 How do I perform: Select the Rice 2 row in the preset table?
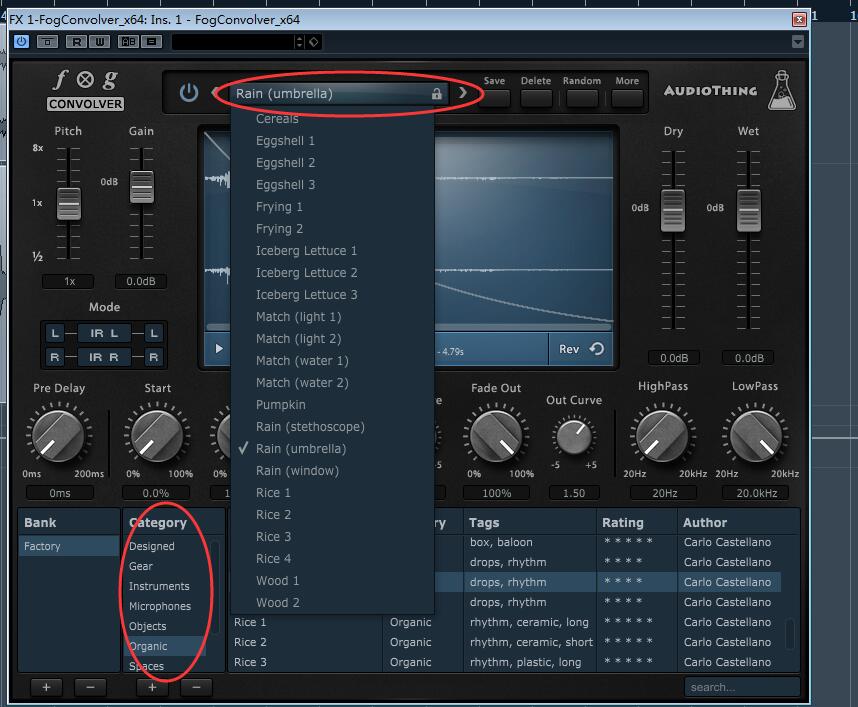click(503, 642)
